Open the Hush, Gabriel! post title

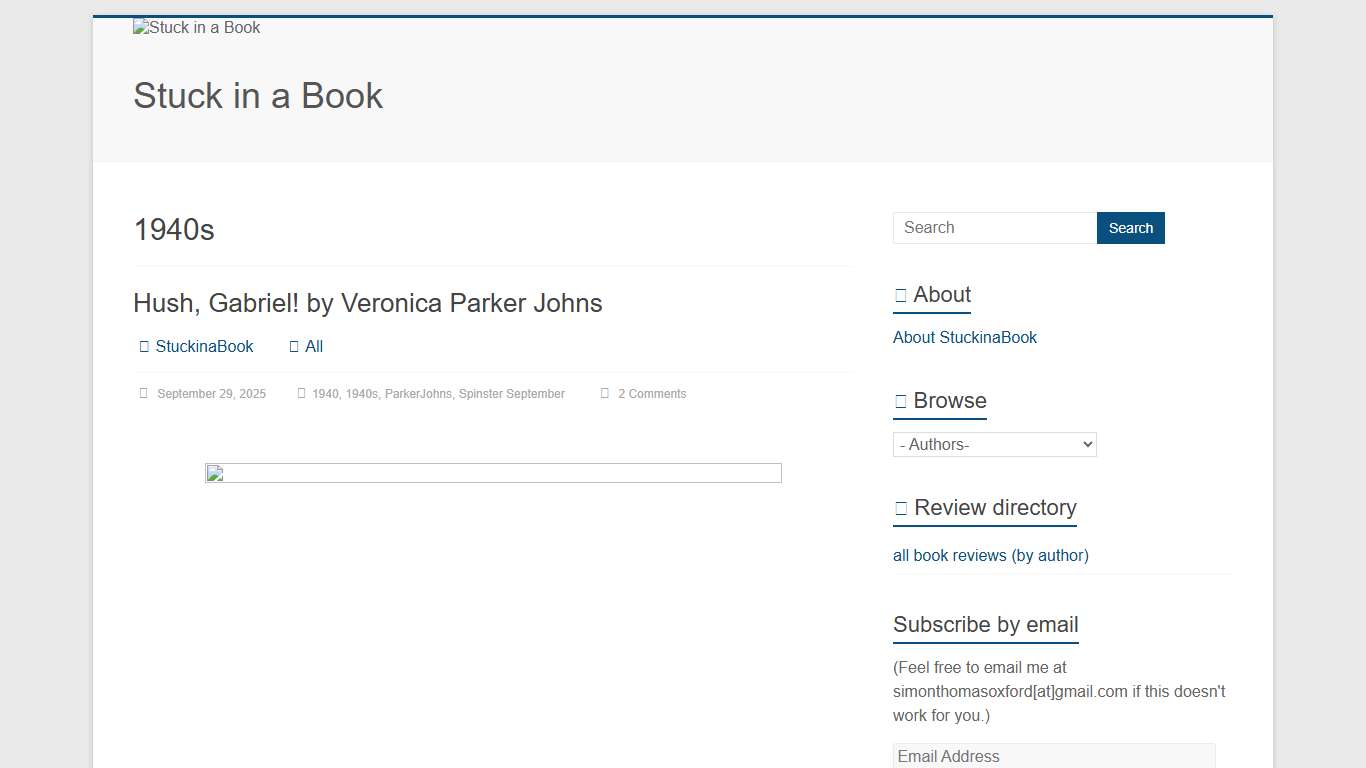point(367,303)
